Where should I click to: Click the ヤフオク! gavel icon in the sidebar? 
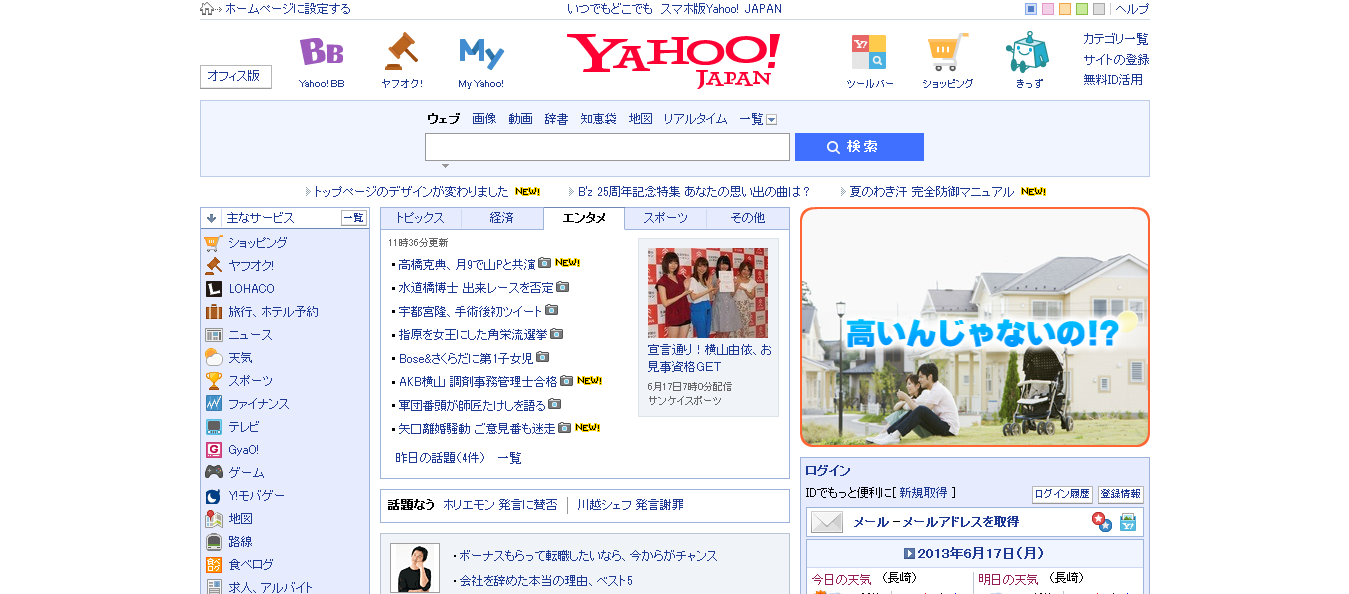(x=213, y=266)
